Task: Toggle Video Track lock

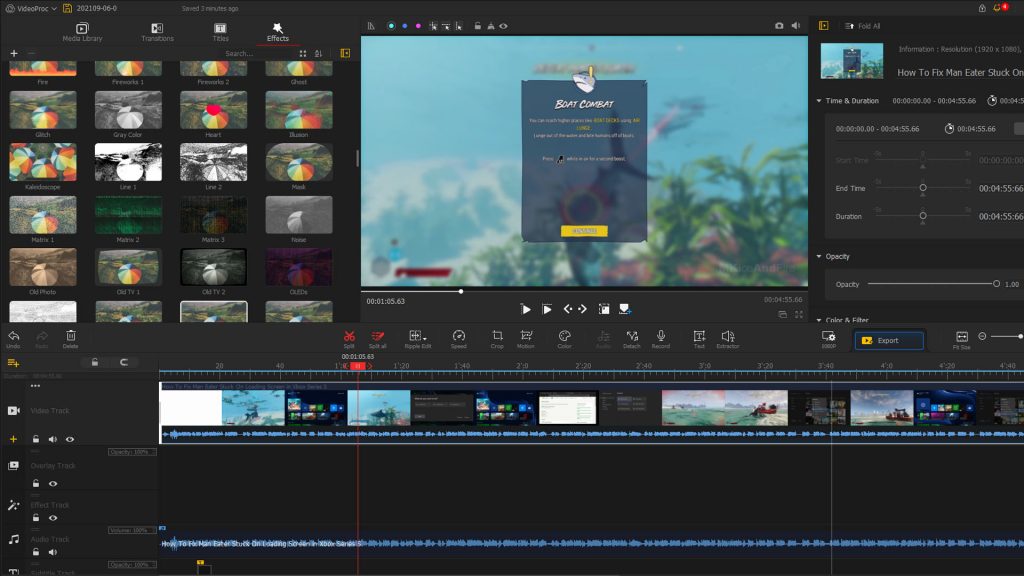Action: point(36,440)
